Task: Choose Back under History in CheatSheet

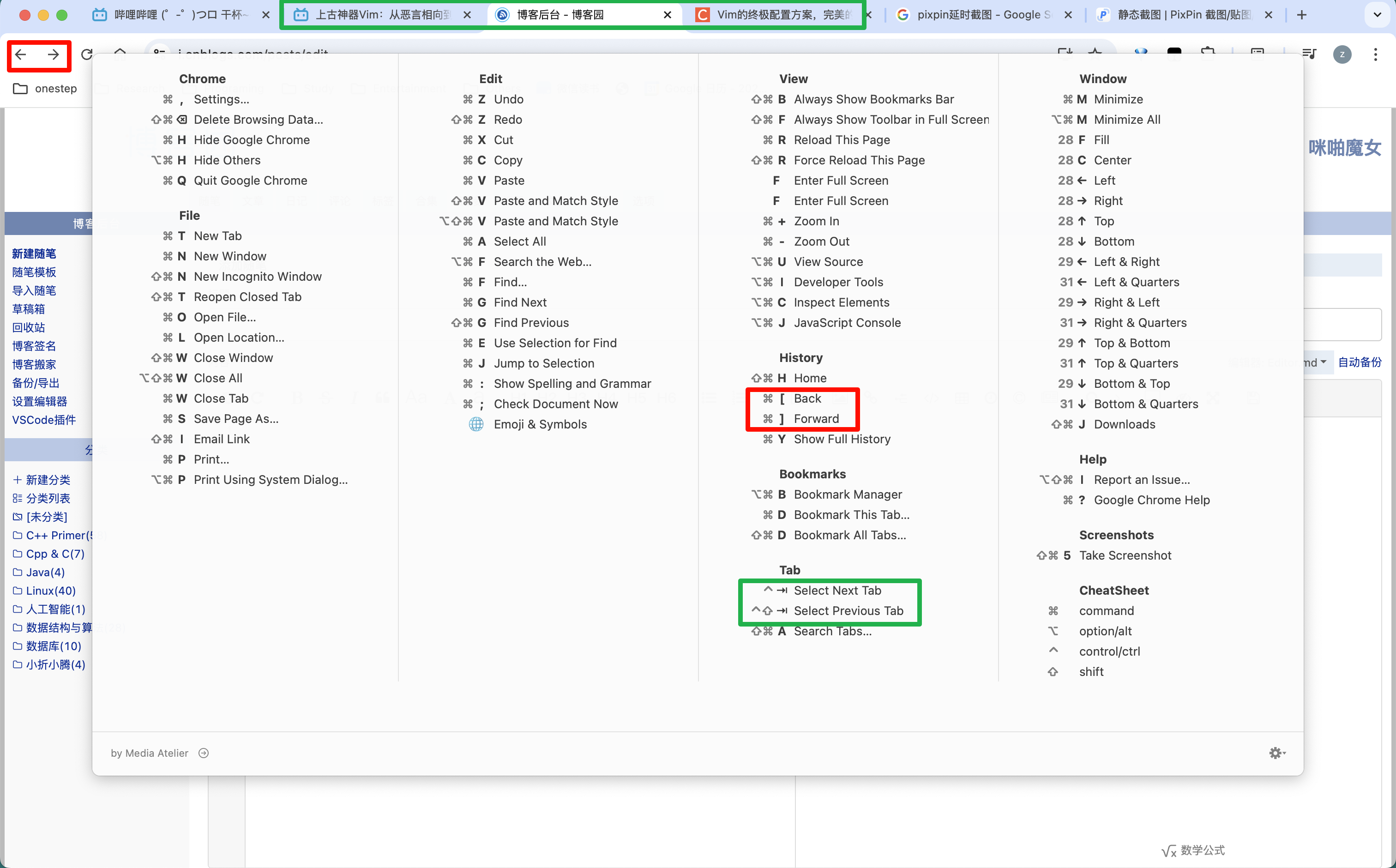Action: (807, 398)
